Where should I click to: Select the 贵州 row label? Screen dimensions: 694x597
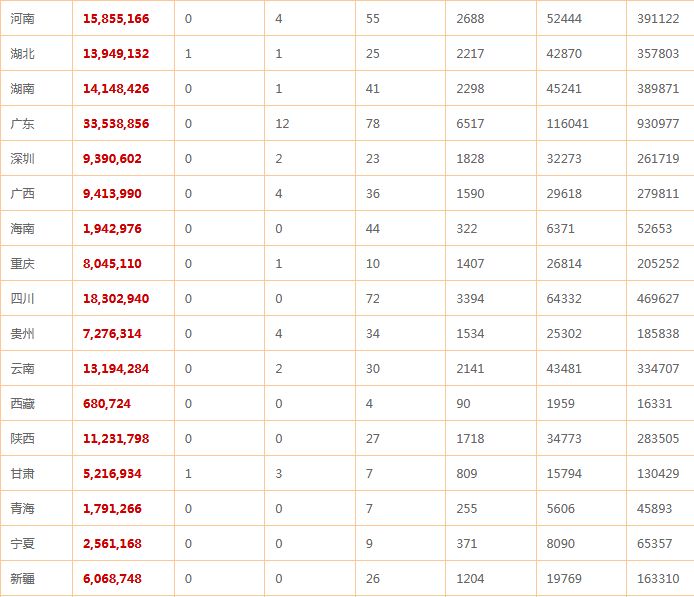[21, 333]
